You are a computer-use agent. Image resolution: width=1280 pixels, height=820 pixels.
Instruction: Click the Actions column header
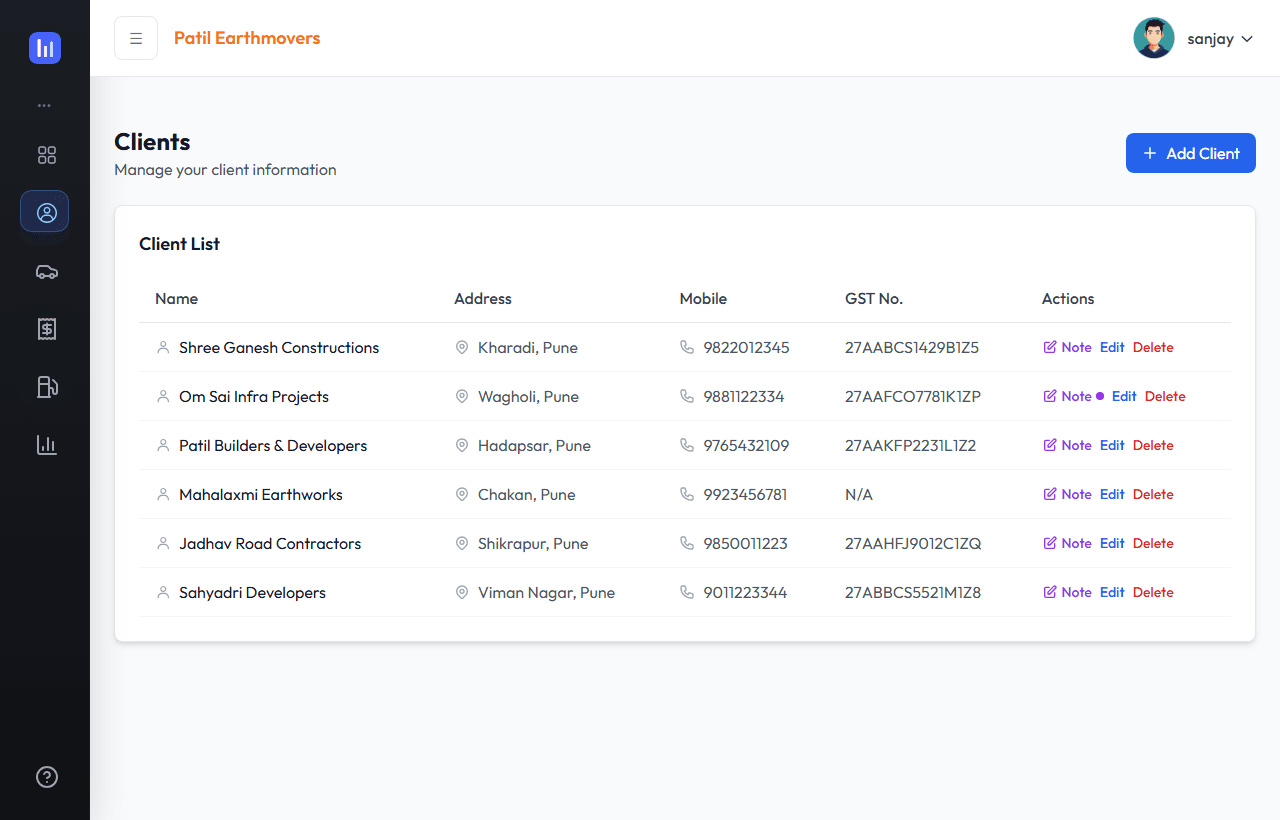1068,298
